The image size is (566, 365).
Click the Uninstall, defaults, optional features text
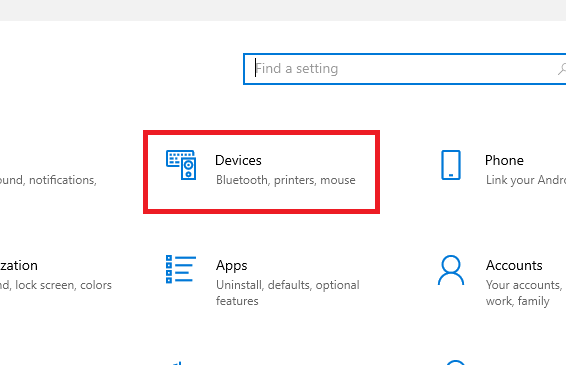288,293
